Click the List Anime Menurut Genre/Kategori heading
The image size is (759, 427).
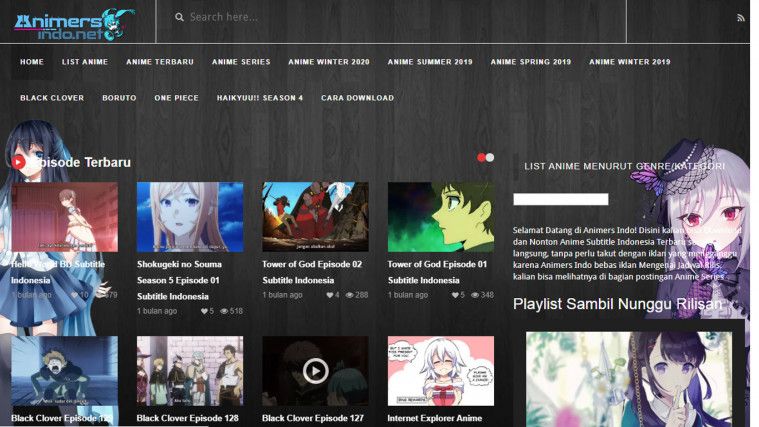point(624,167)
